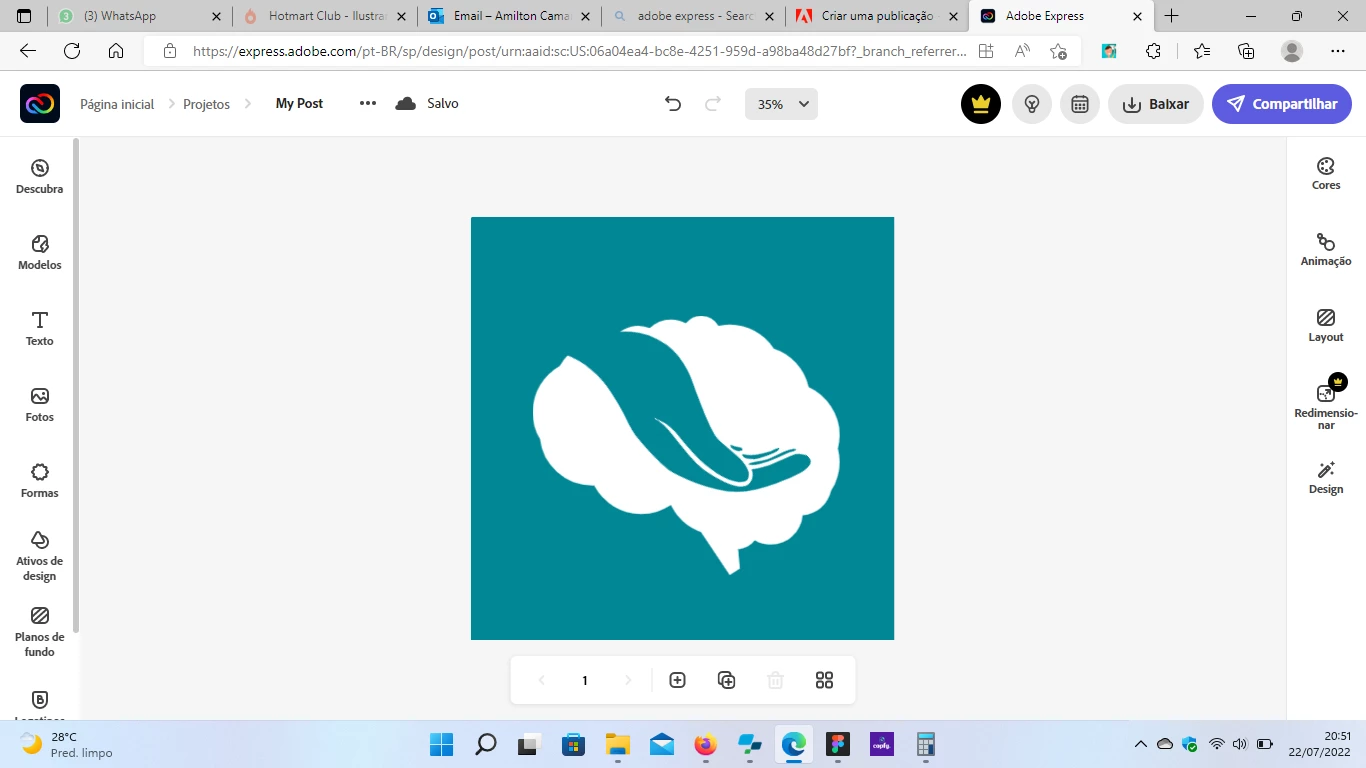Open browser Collections icon
This screenshot has height=768, width=1366.
(1246, 51)
